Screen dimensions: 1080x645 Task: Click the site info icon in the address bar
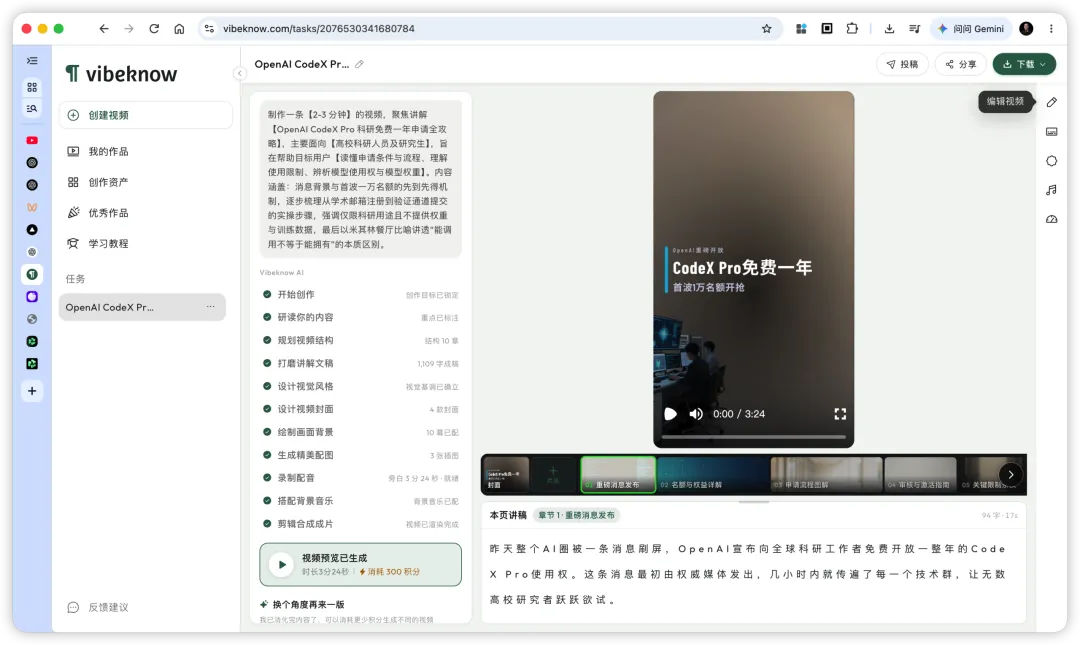pos(209,28)
